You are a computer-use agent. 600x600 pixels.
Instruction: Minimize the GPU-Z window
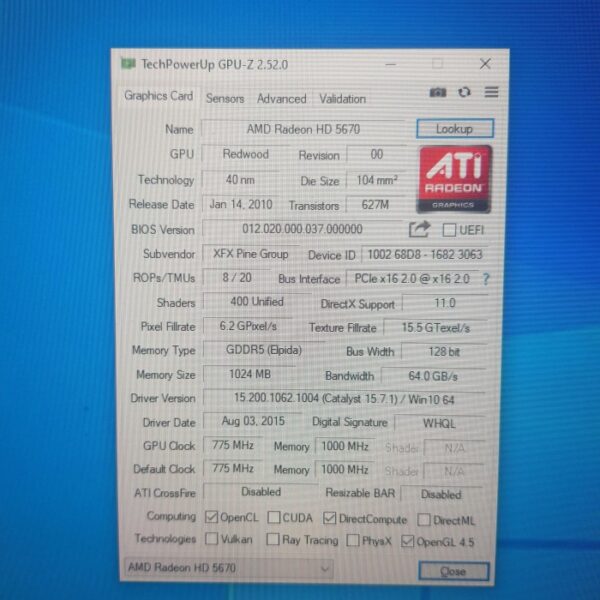point(391,64)
